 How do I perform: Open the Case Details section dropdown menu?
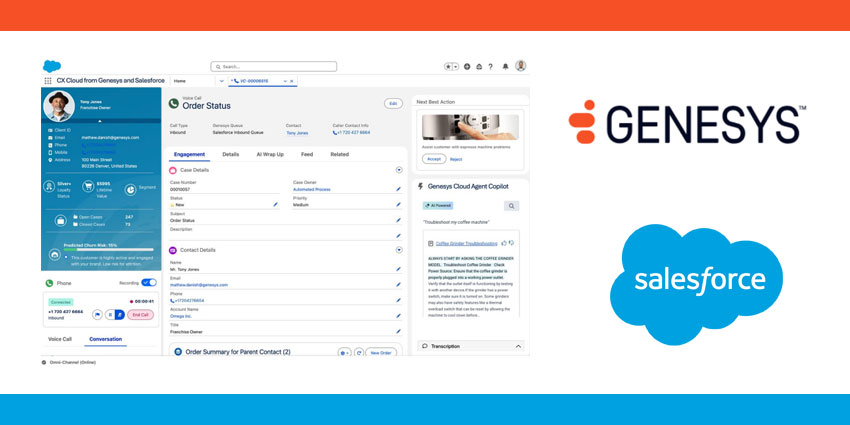click(x=399, y=170)
